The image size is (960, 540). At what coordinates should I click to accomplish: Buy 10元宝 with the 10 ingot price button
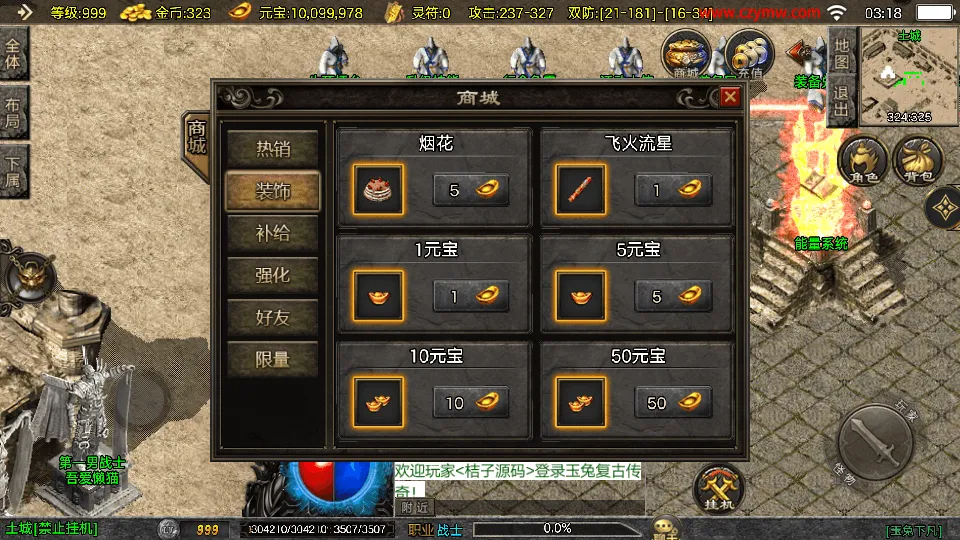click(471, 402)
